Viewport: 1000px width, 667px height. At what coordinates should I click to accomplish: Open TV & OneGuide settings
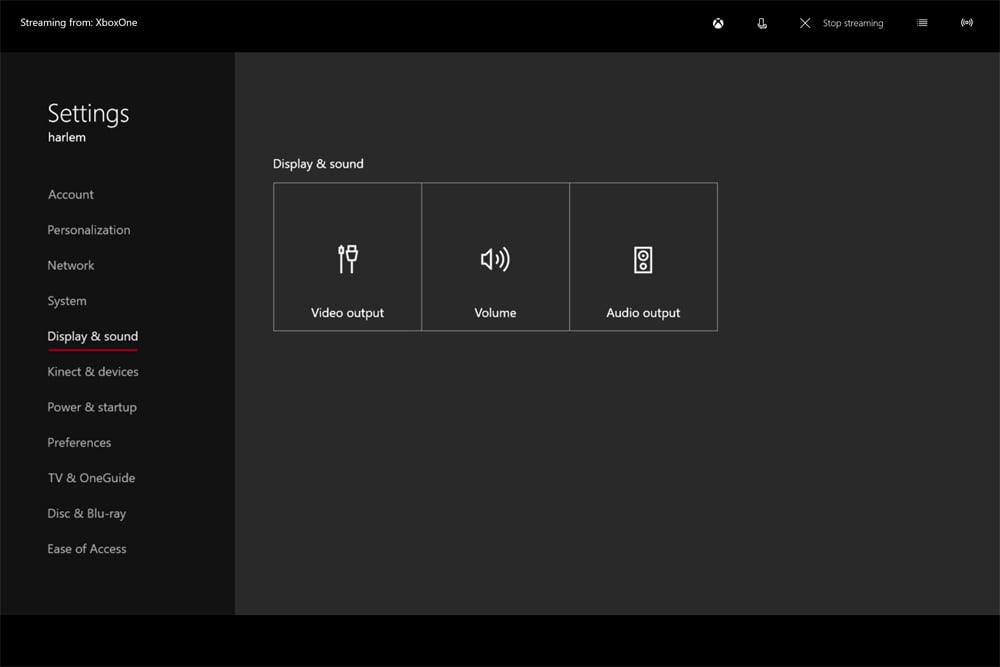91,478
